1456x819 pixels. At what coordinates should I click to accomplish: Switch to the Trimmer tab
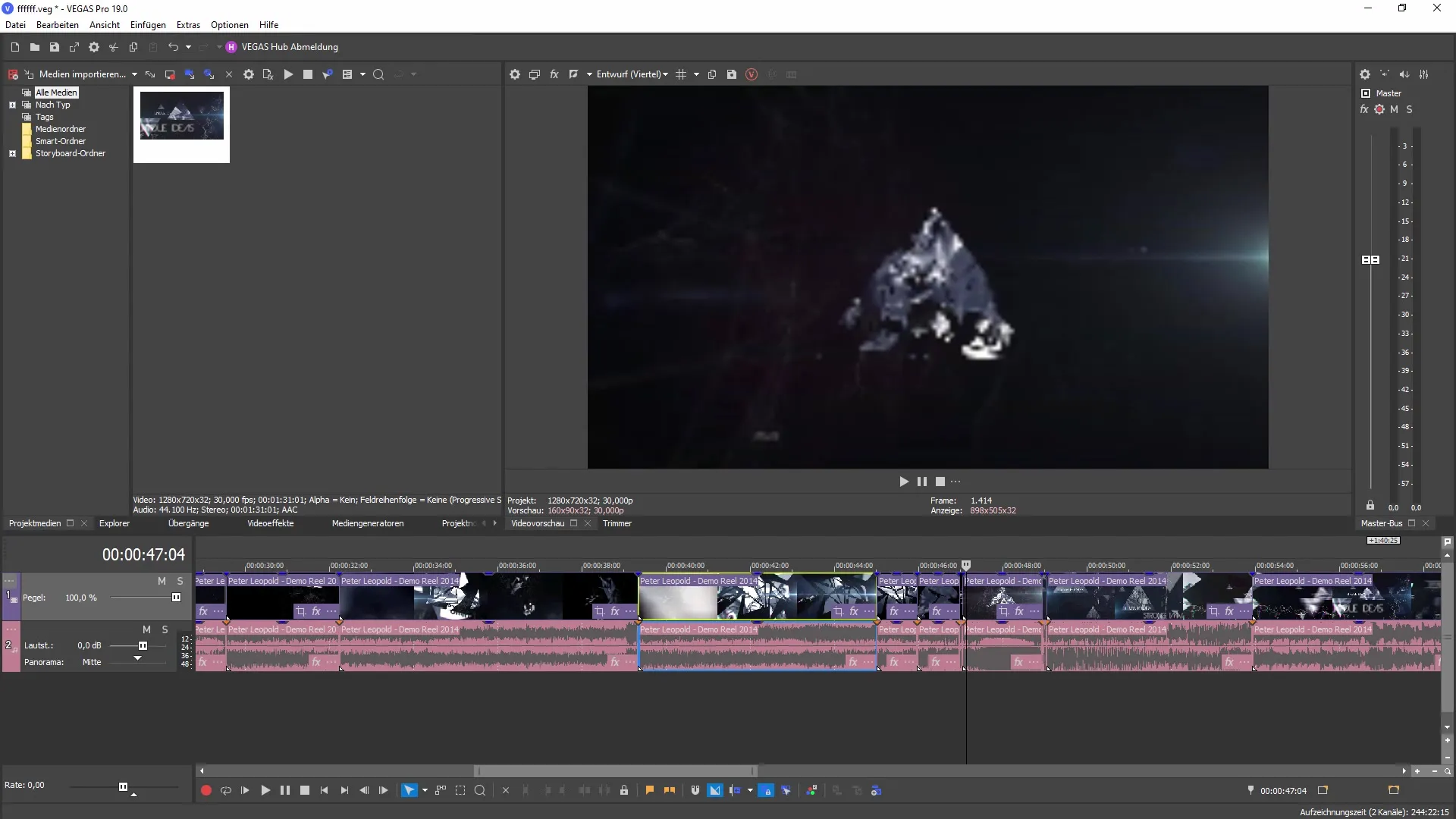coord(617,523)
